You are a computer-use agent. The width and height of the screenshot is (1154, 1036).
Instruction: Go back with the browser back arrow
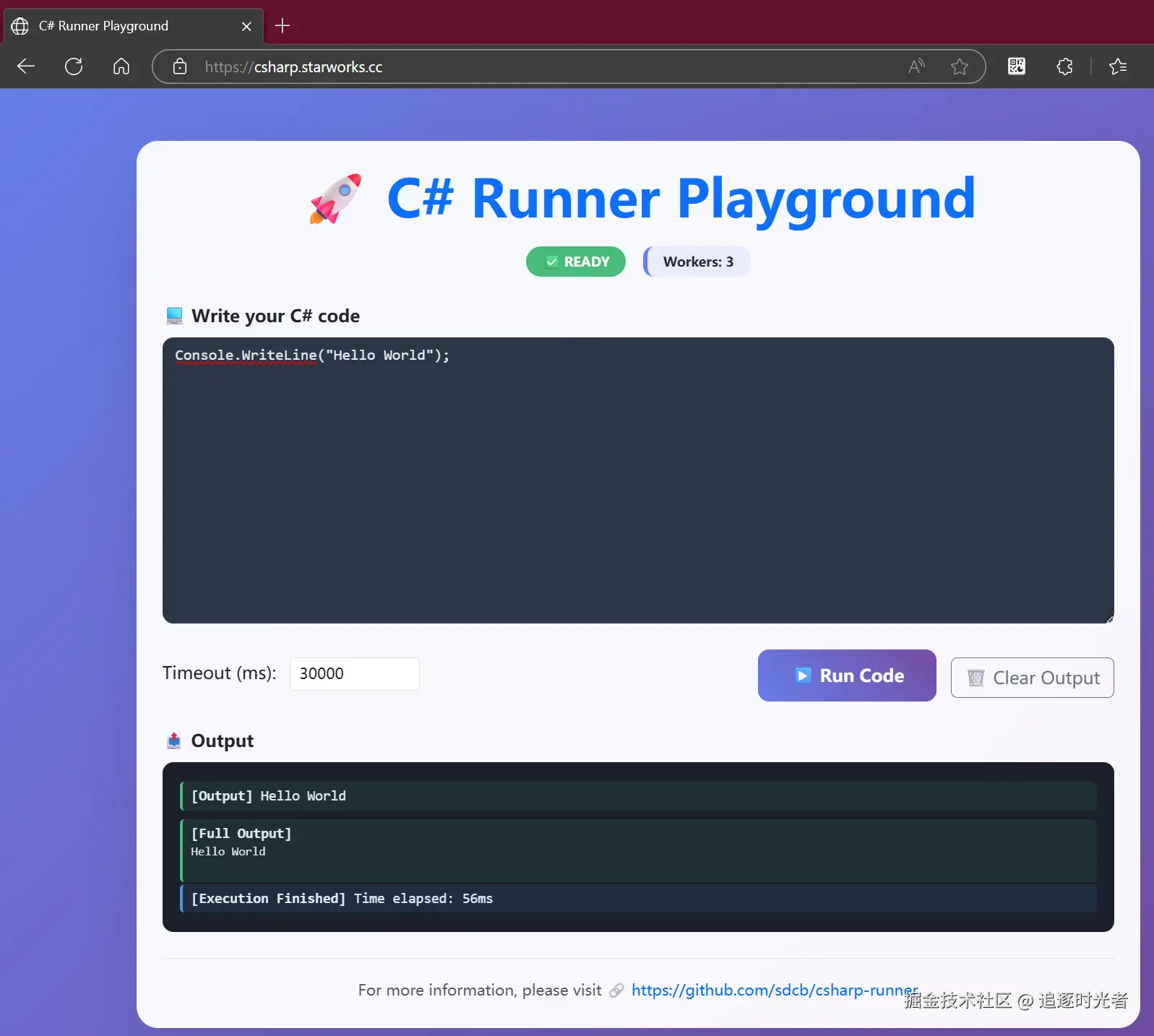click(26, 66)
